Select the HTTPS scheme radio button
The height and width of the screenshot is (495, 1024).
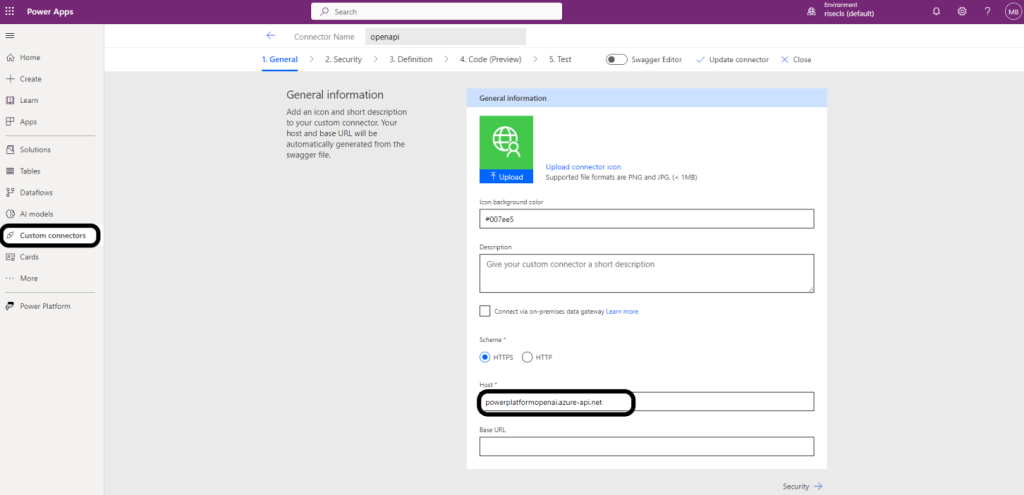pyautogui.click(x=485, y=357)
